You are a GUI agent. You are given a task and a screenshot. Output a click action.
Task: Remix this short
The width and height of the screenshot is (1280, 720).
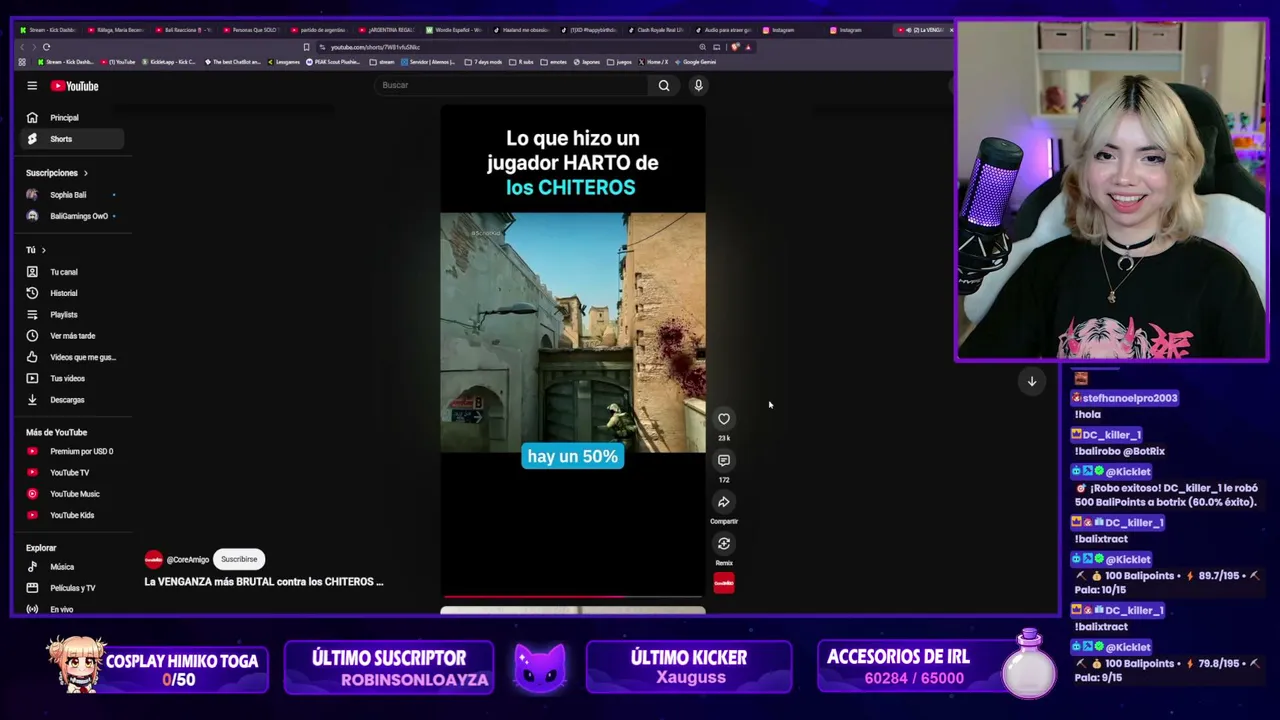coord(724,544)
